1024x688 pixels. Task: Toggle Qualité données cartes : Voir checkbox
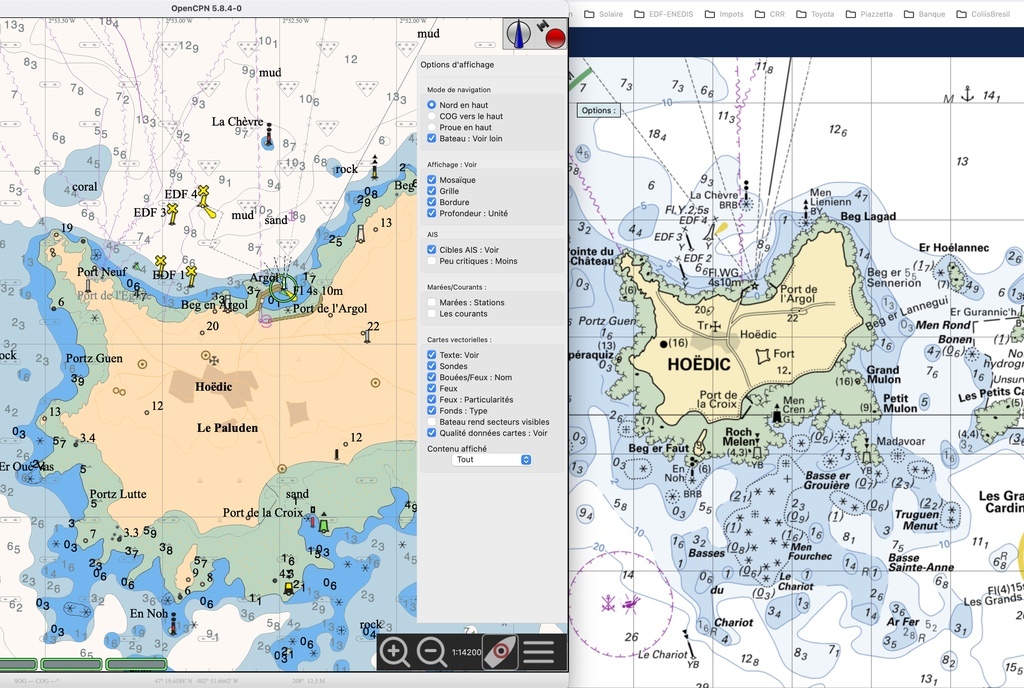[x=432, y=433]
